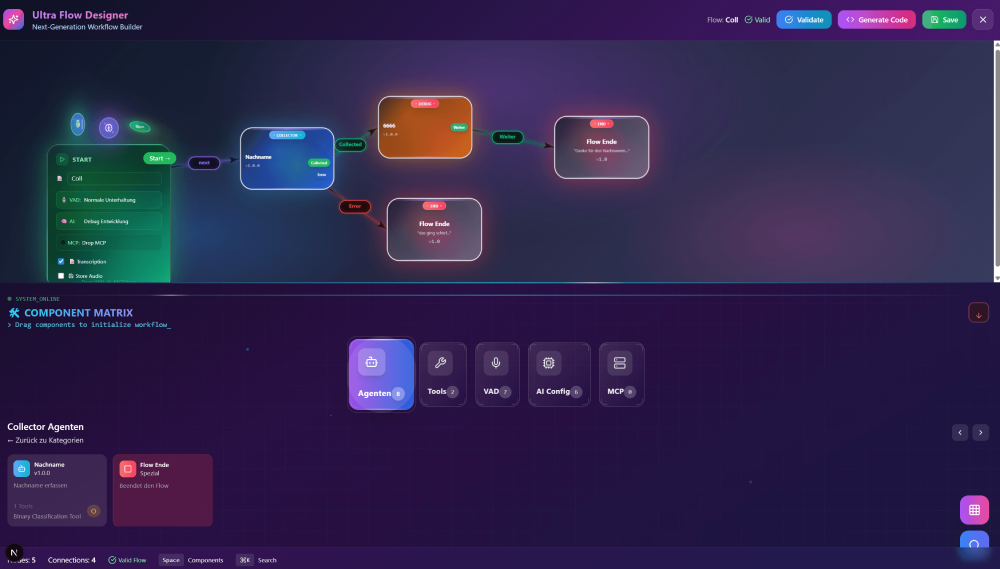Collapse the Component Matrix panel with down arrow

tap(978, 312)
